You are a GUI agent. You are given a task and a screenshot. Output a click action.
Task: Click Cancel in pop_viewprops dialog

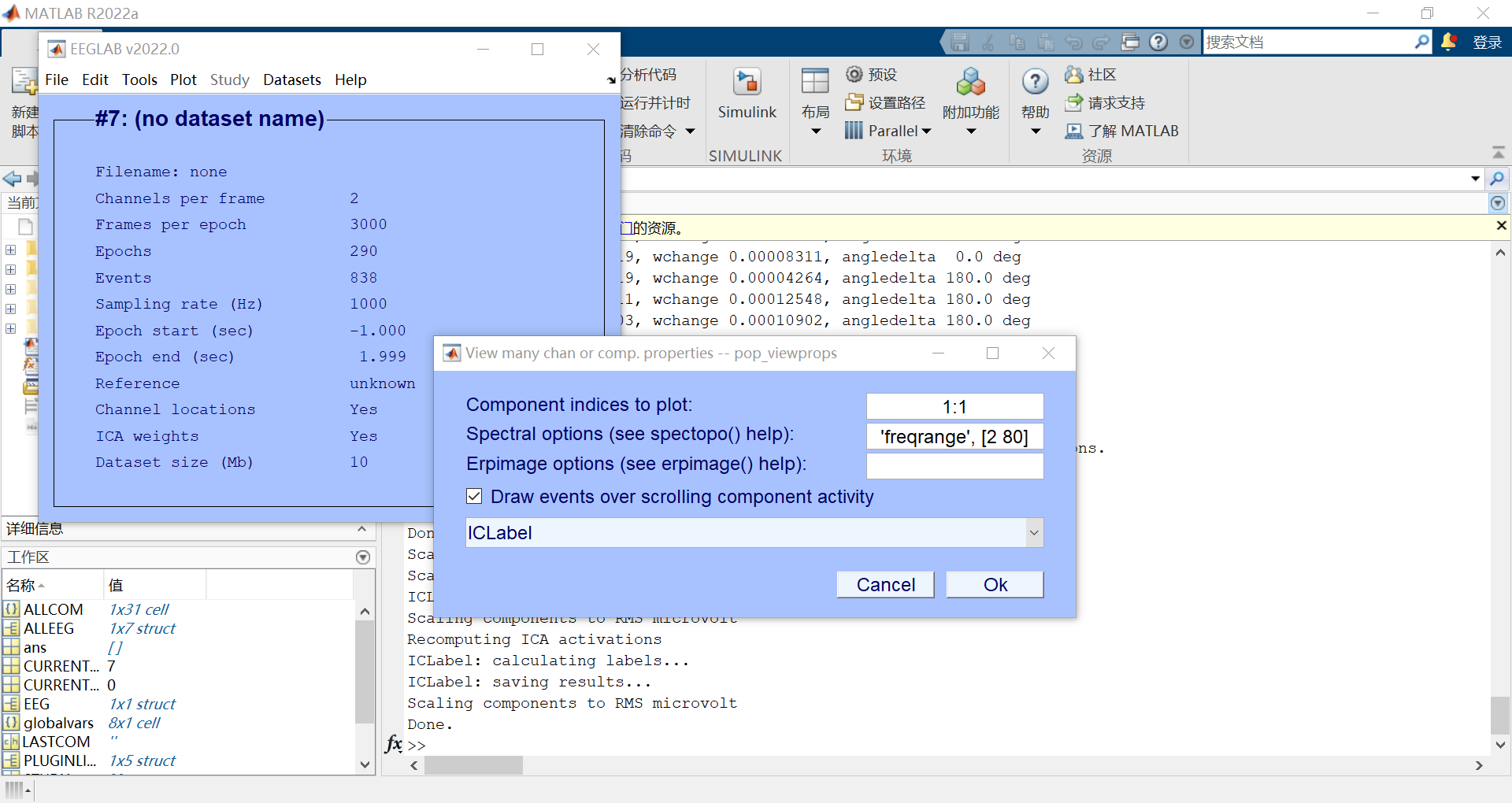[886, 584]
